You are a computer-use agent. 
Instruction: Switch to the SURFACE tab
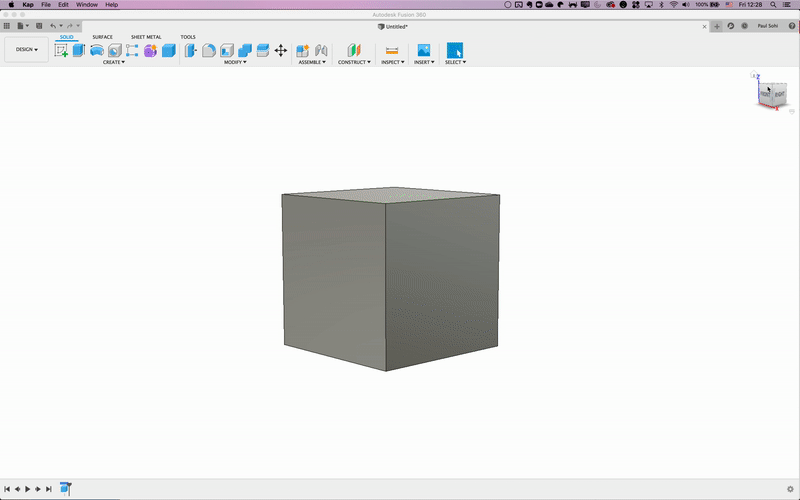103,37
